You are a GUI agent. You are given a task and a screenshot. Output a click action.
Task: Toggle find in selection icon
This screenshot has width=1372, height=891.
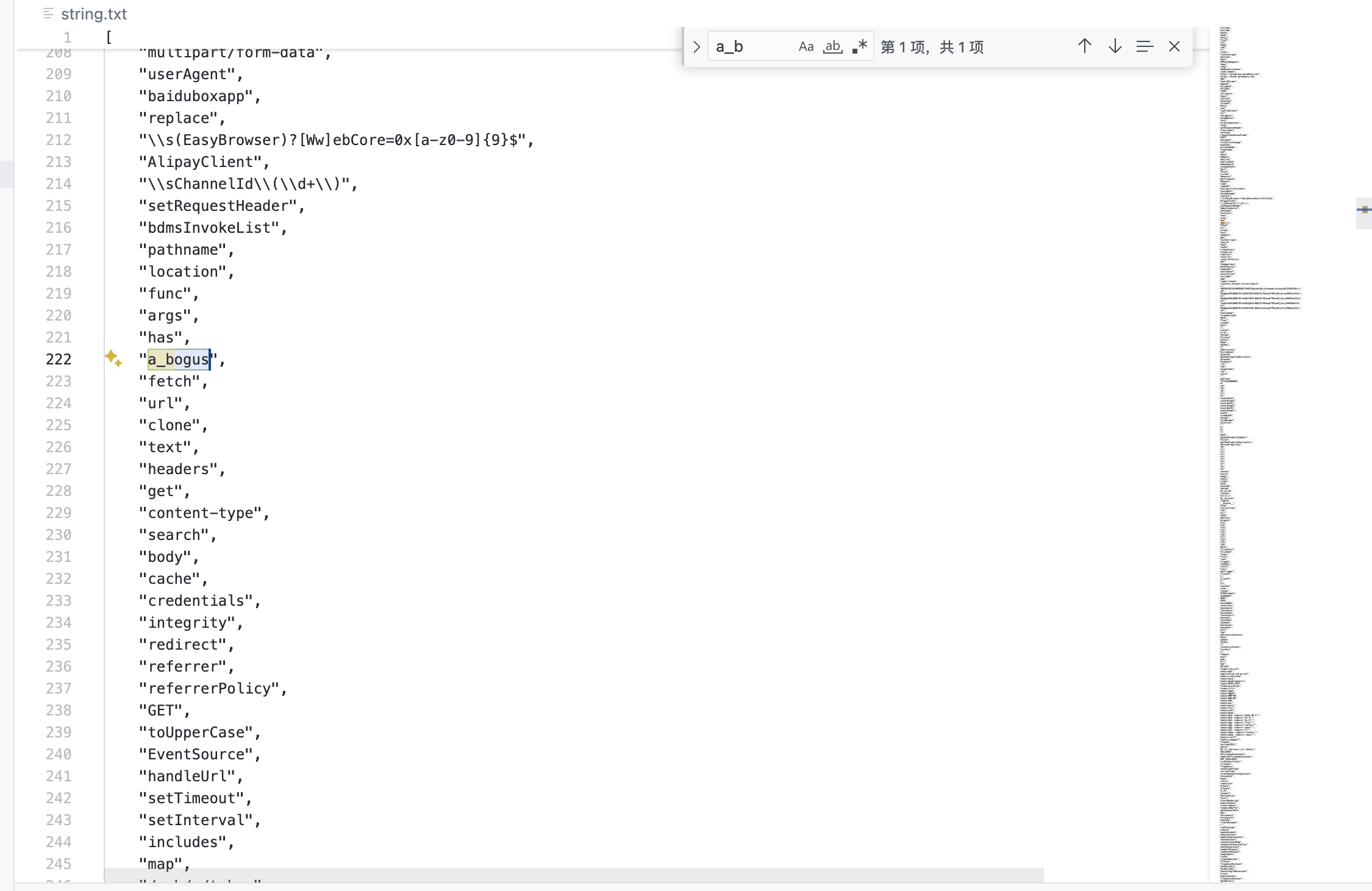coord(1145,46)
